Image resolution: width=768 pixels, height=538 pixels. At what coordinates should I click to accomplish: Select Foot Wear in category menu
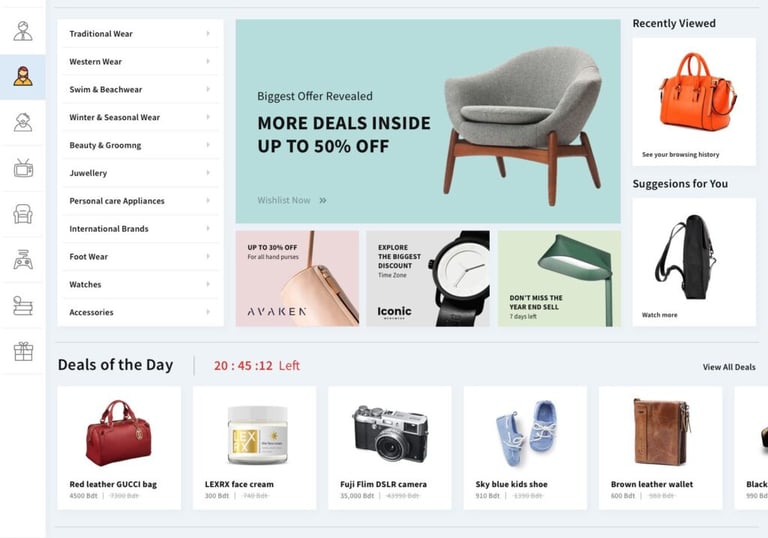(141, 256)
